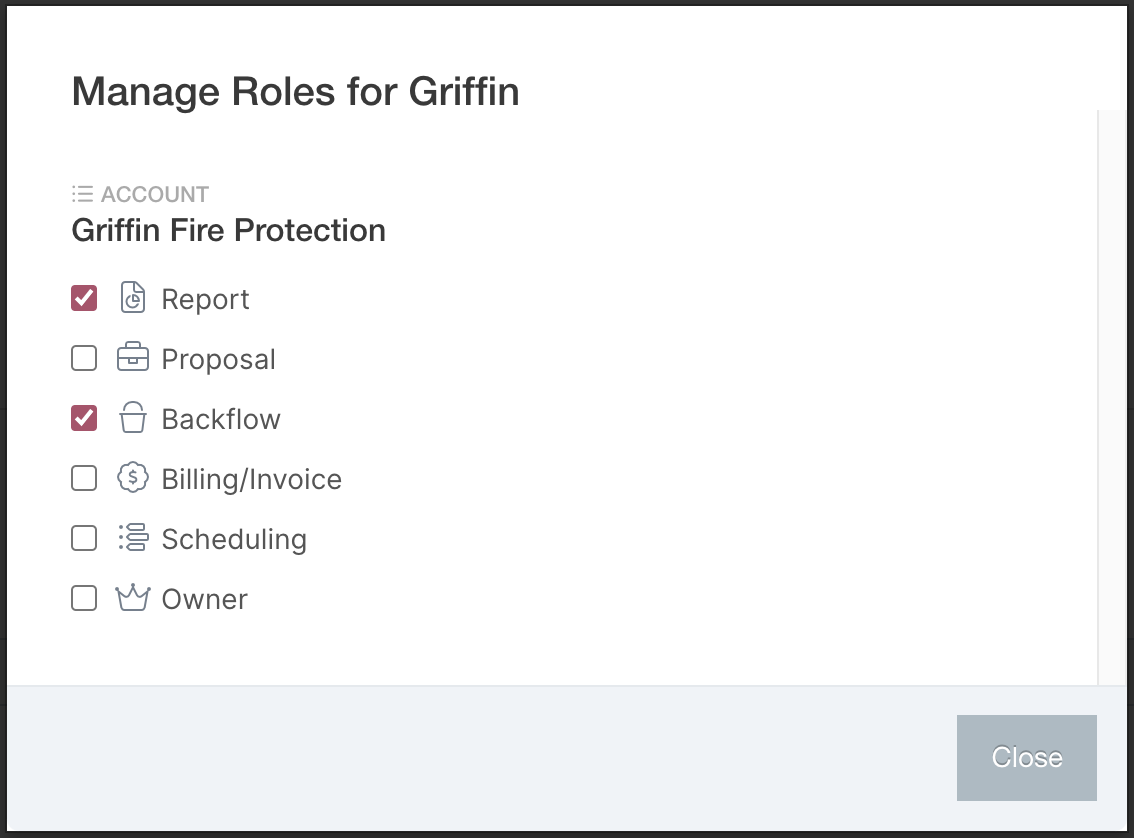Click the dialog's vertical scrollbar track
The height and width of the screenshot is (838, 1134).
pos(1112,398)
